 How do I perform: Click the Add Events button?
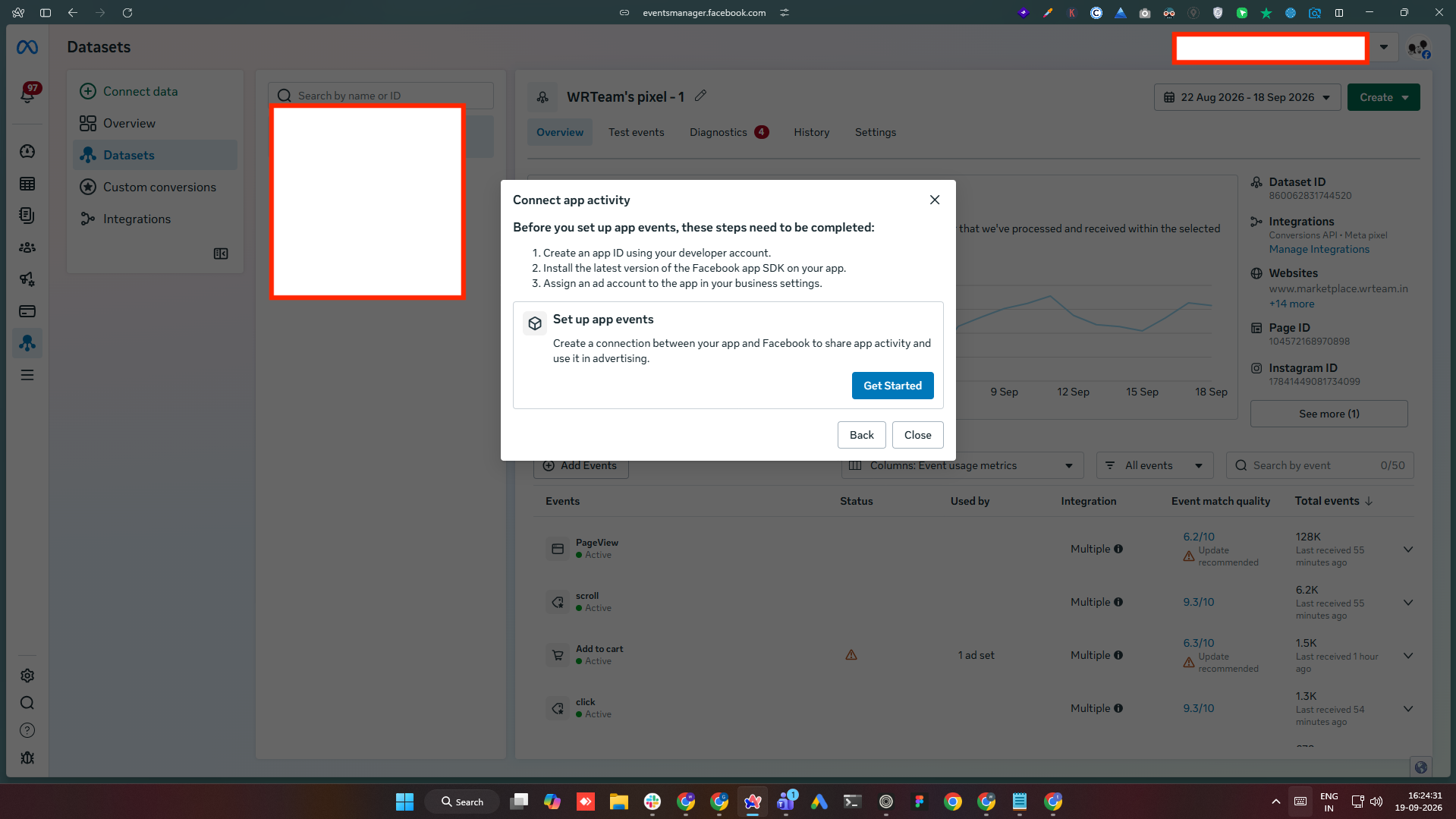point(580,465)
